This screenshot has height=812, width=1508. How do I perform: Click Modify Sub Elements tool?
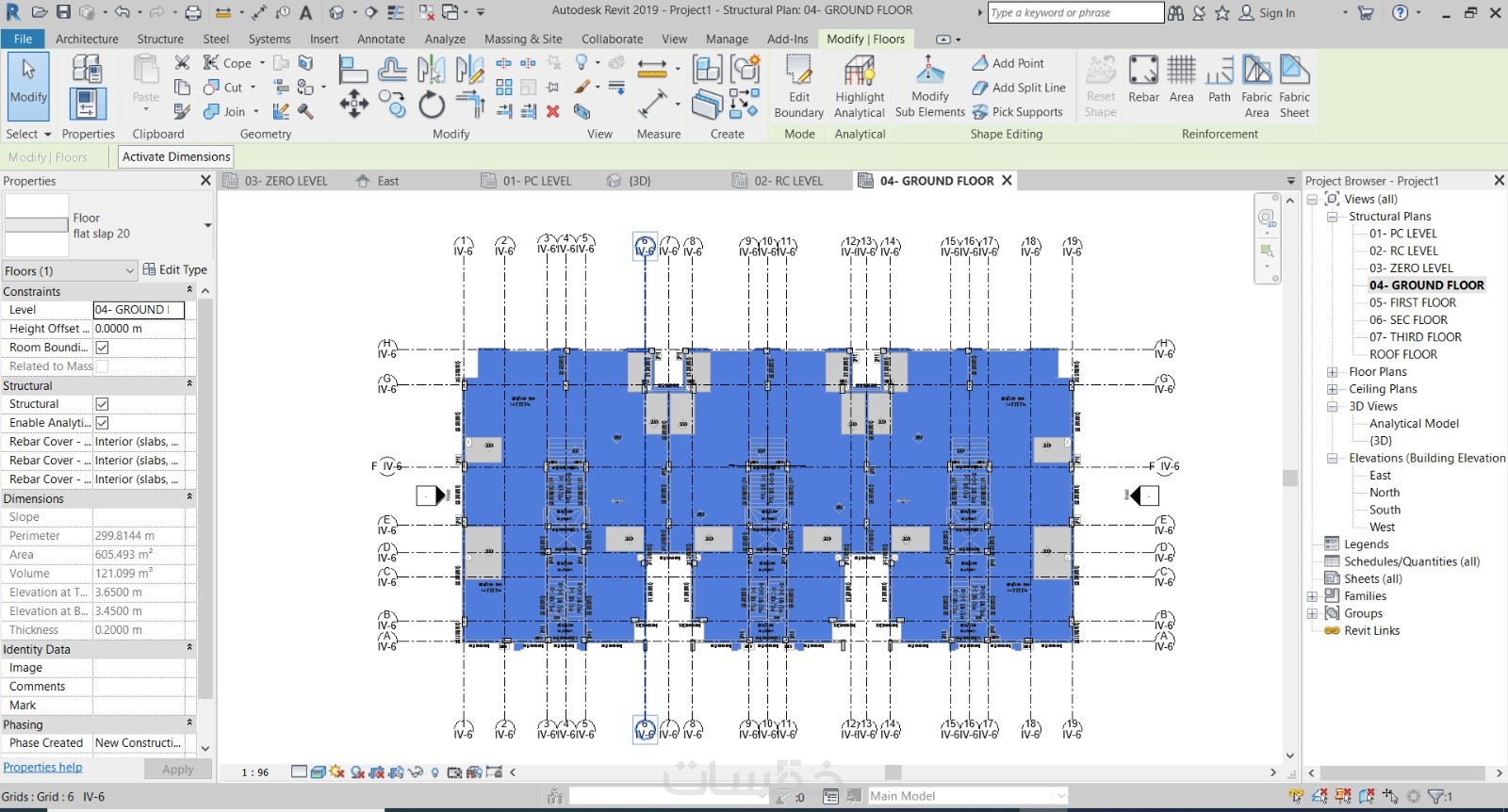coord(930,87)
